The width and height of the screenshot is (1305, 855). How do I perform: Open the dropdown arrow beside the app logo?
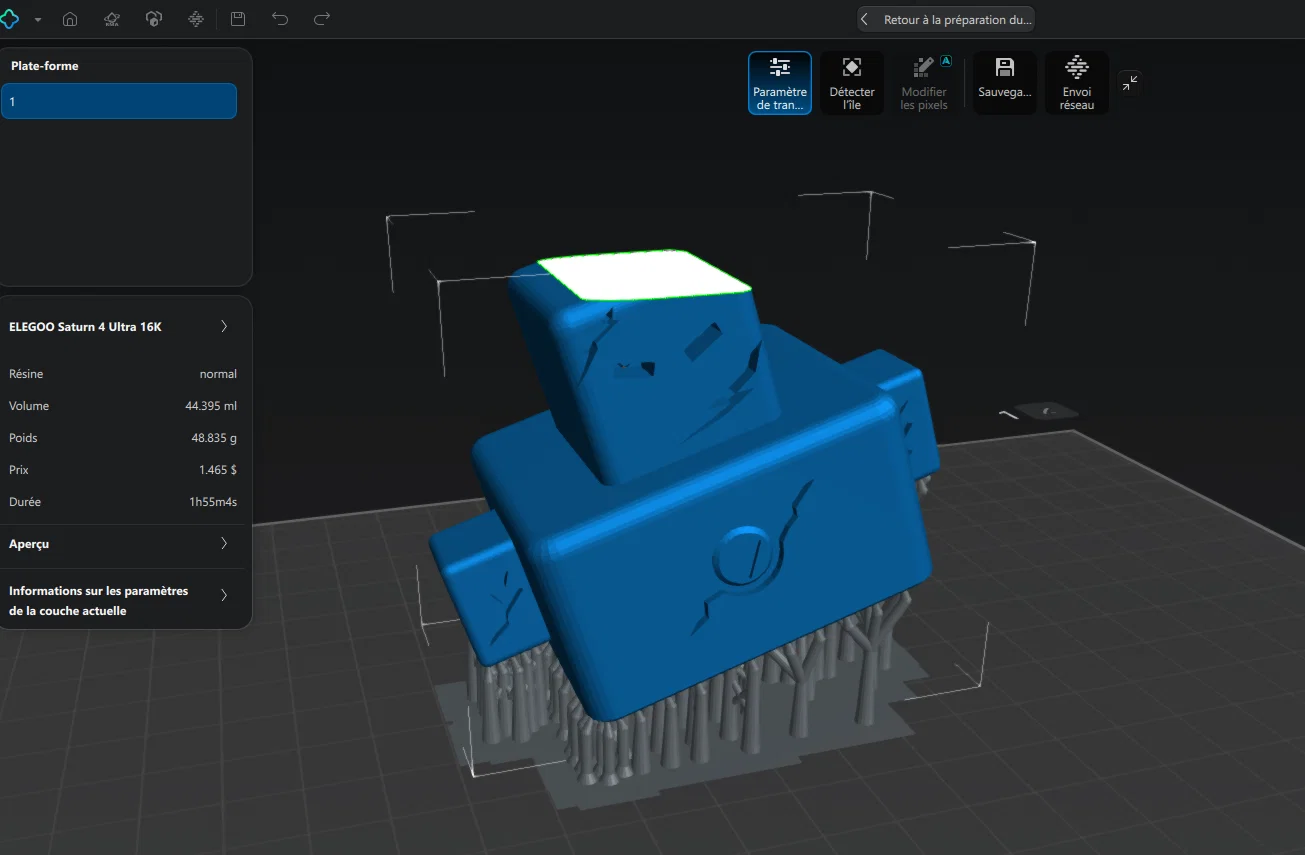pyautogui.click(x=38, y=20)
